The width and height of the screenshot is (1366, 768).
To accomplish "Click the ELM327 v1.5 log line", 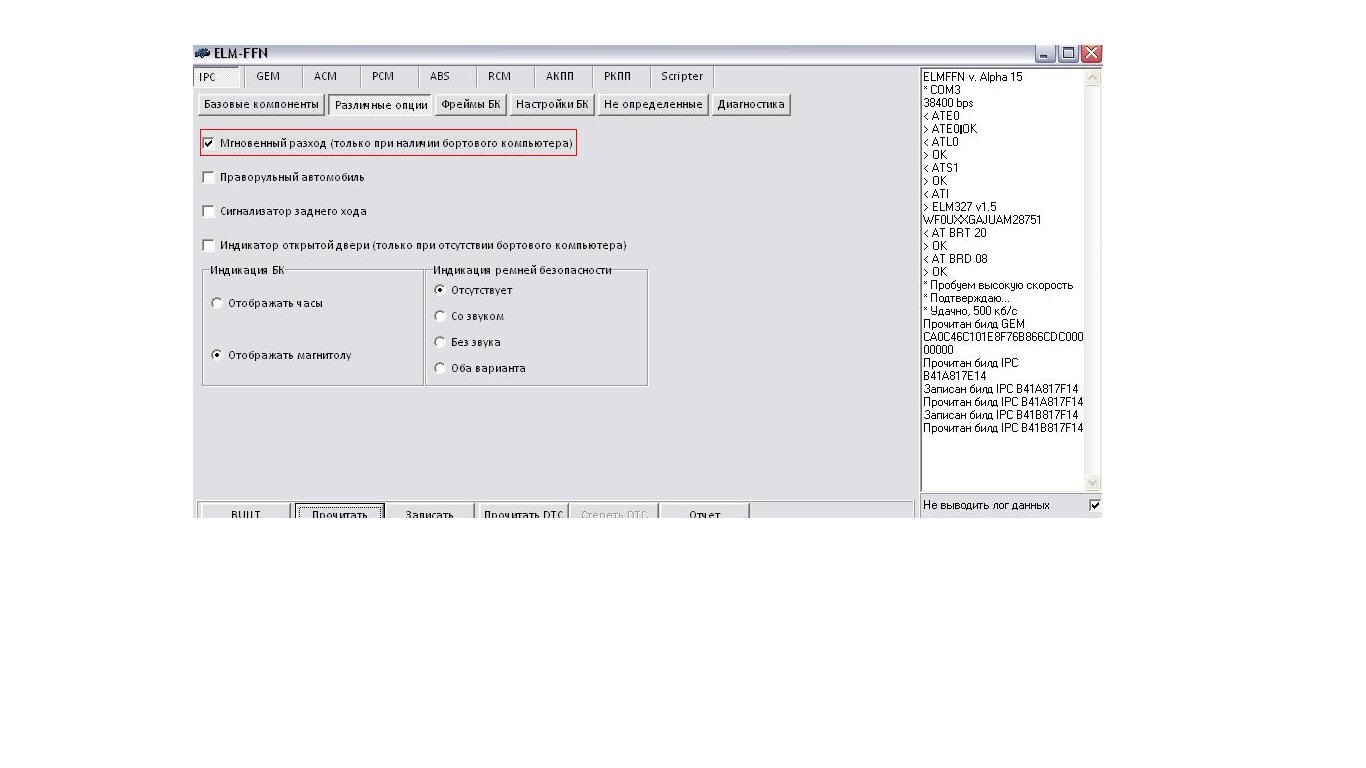I will (960, 207).
